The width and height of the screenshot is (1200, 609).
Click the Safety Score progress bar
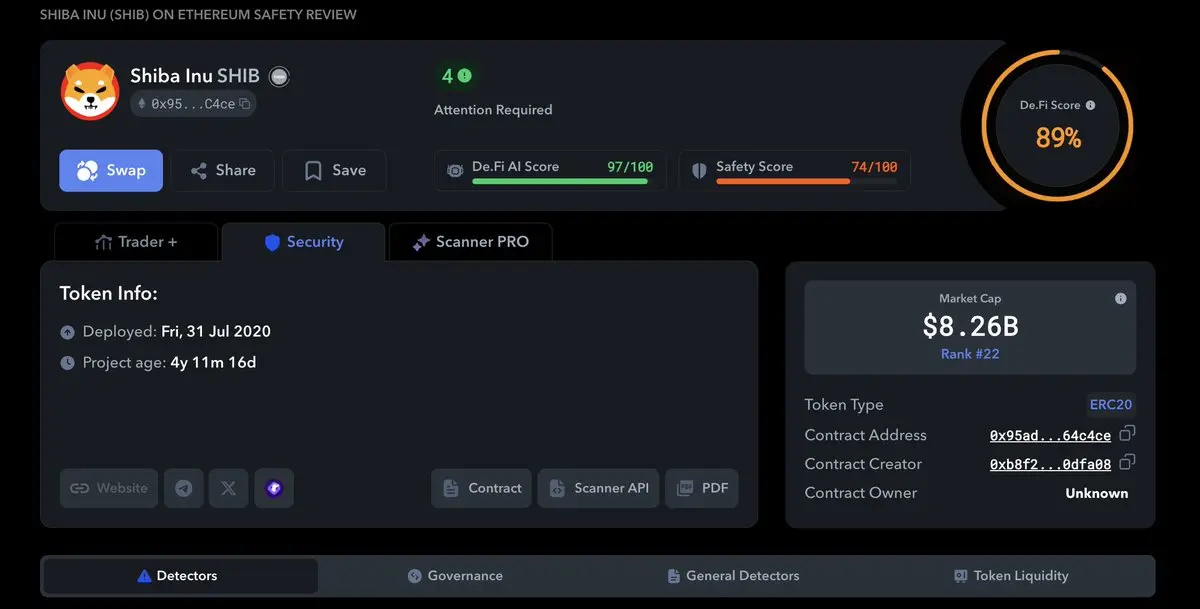(806, 181)
